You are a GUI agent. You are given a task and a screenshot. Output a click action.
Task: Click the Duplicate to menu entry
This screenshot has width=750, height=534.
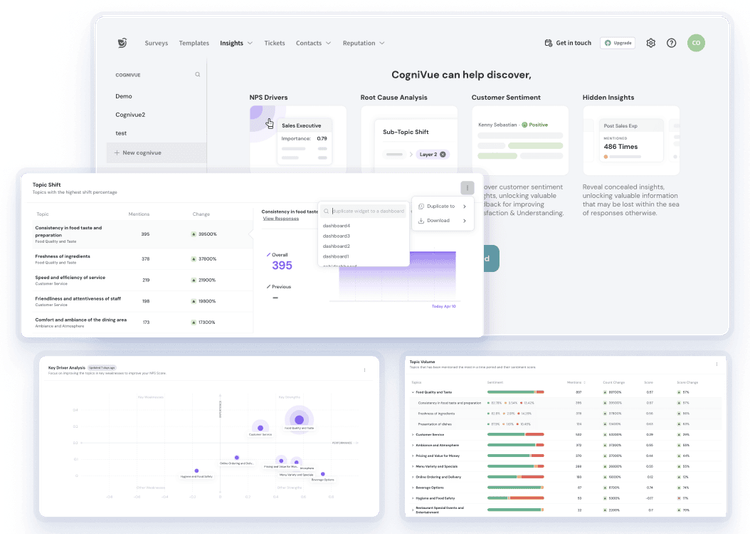[441, 206]
